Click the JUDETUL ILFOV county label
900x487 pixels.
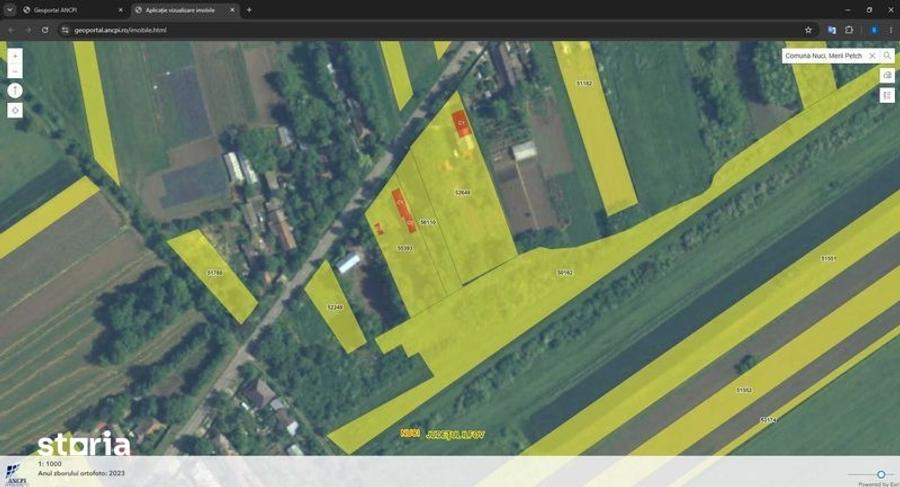click(456, 435)
